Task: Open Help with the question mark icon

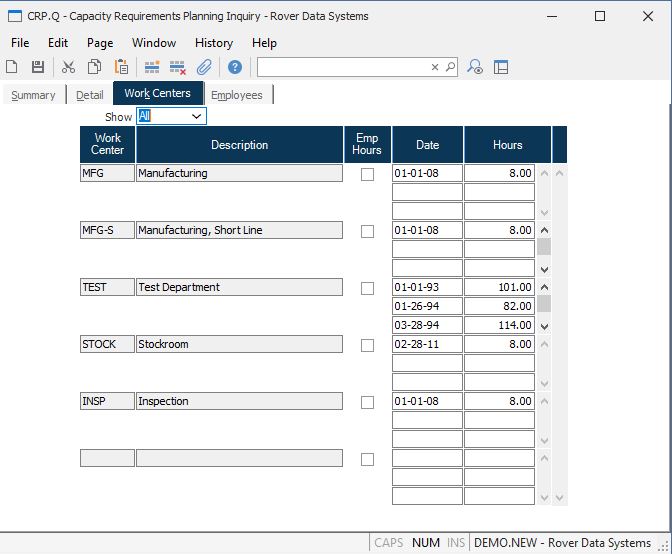Action: point(235,67)
